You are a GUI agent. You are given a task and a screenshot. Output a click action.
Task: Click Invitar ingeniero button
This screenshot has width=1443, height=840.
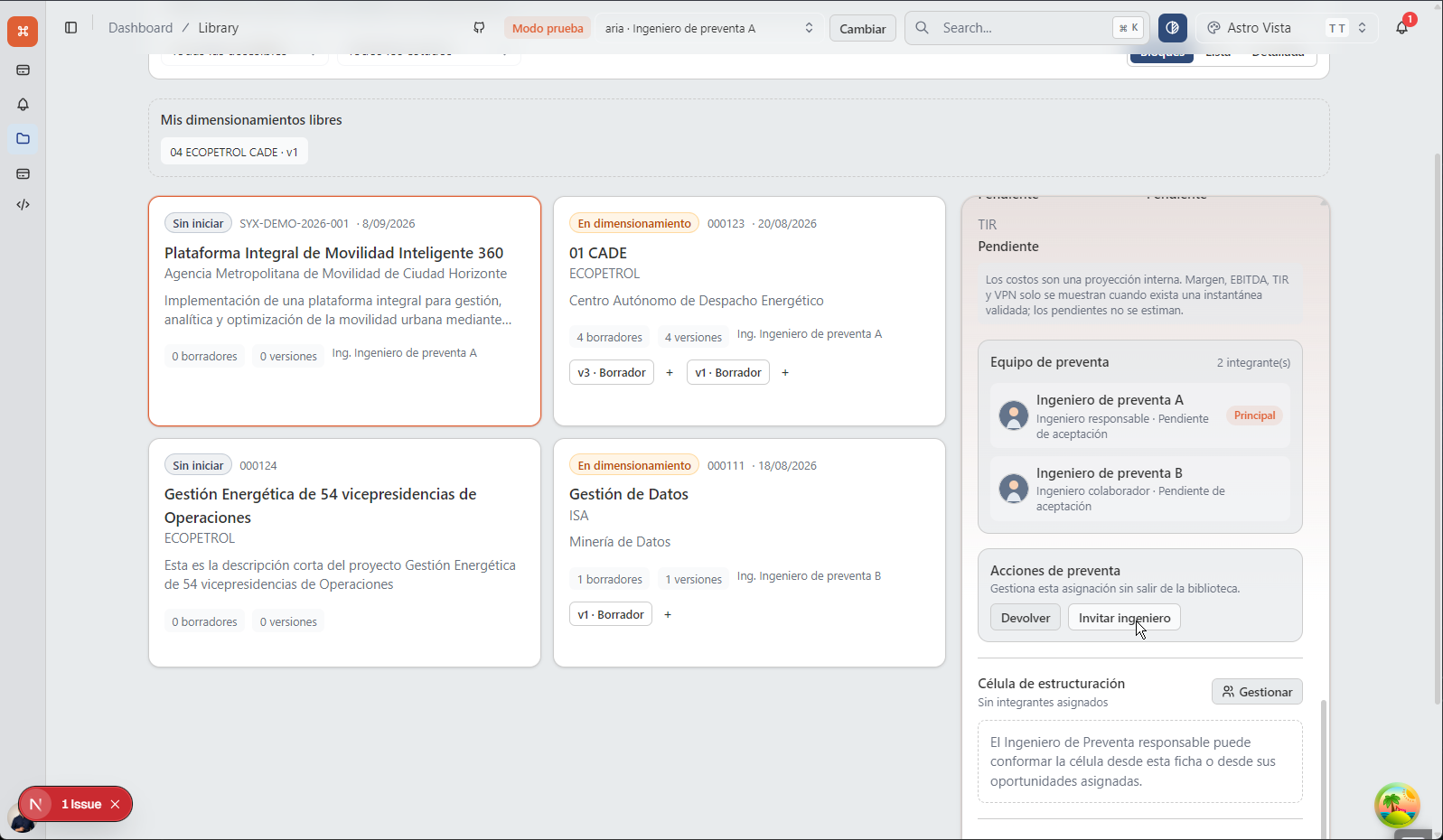1124,618
